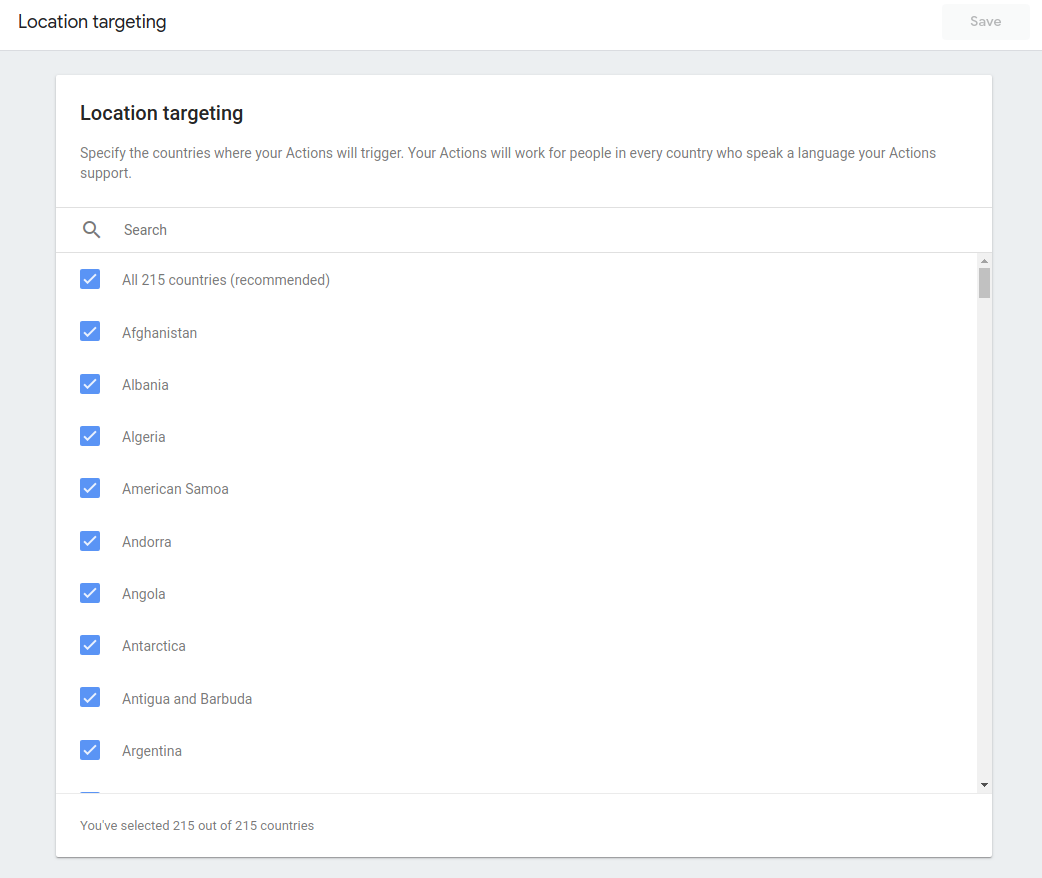
Task: Deselect the Andorra checkbox
Action: [90, 541]
